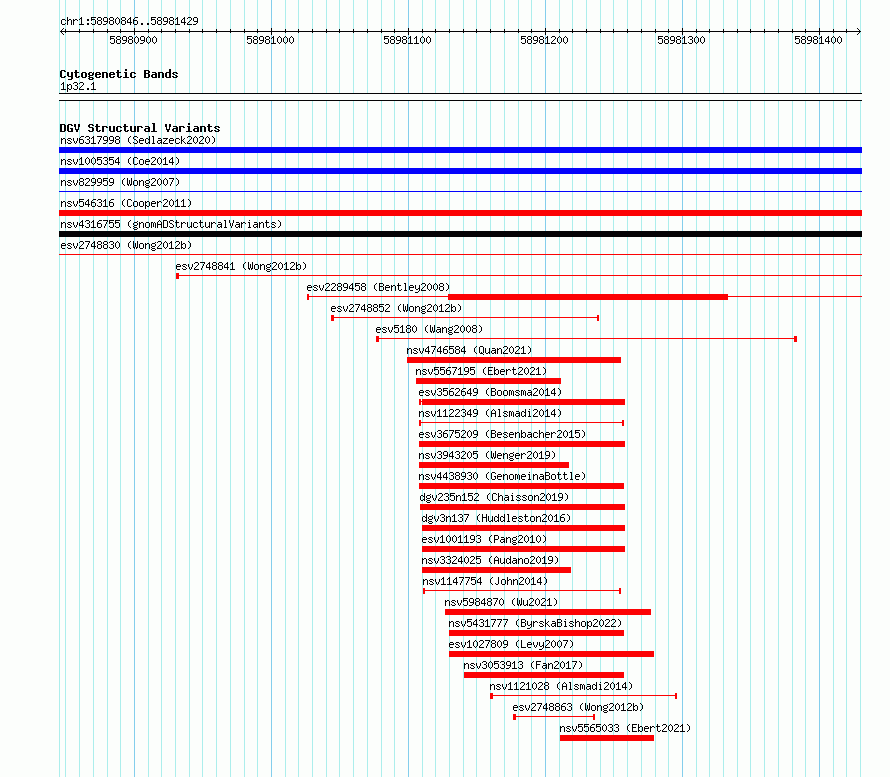The height and width of the screenshot is (777, 890).
Task: Select esv5180 (Wang2008) label
Action: (x=429, y=329)
